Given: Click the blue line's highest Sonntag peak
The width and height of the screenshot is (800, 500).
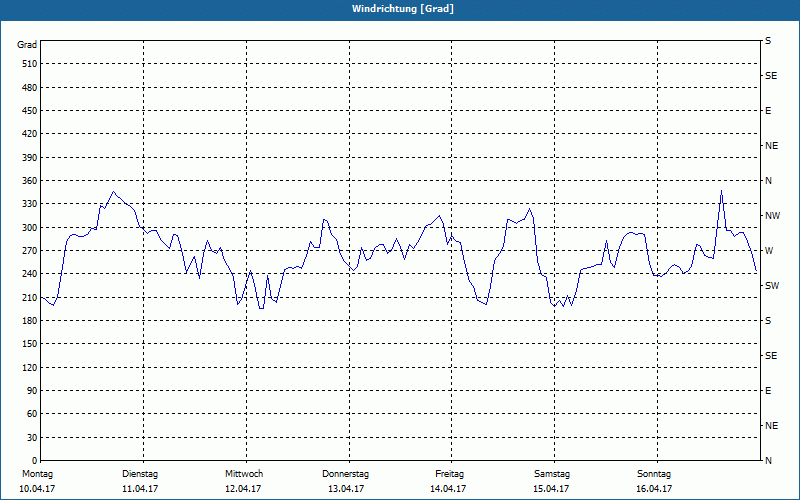Looking at the screenshot, I should 721,191.
